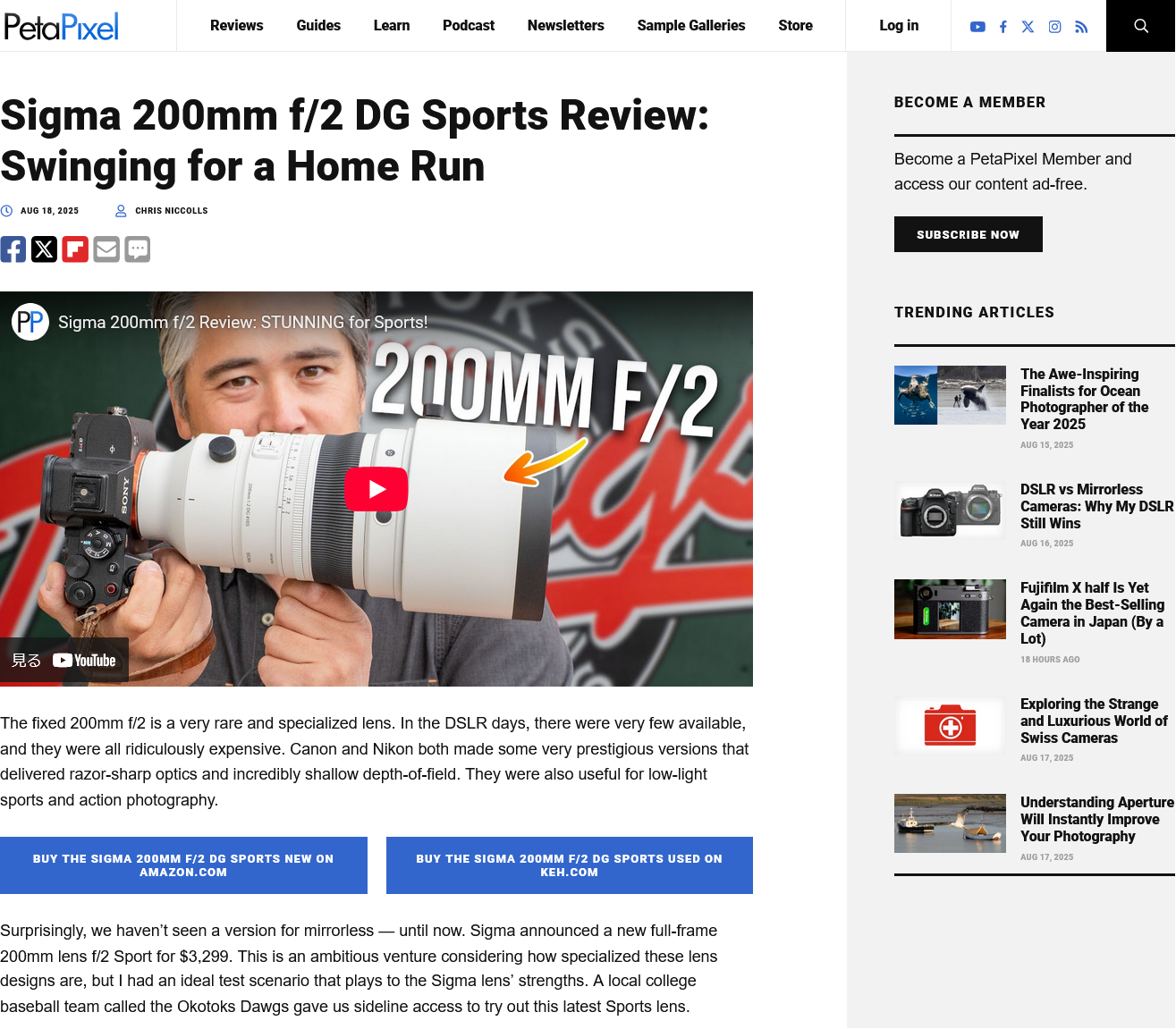Open the Store menu item
This screenshot has width=1176, height=1029.
796,26
